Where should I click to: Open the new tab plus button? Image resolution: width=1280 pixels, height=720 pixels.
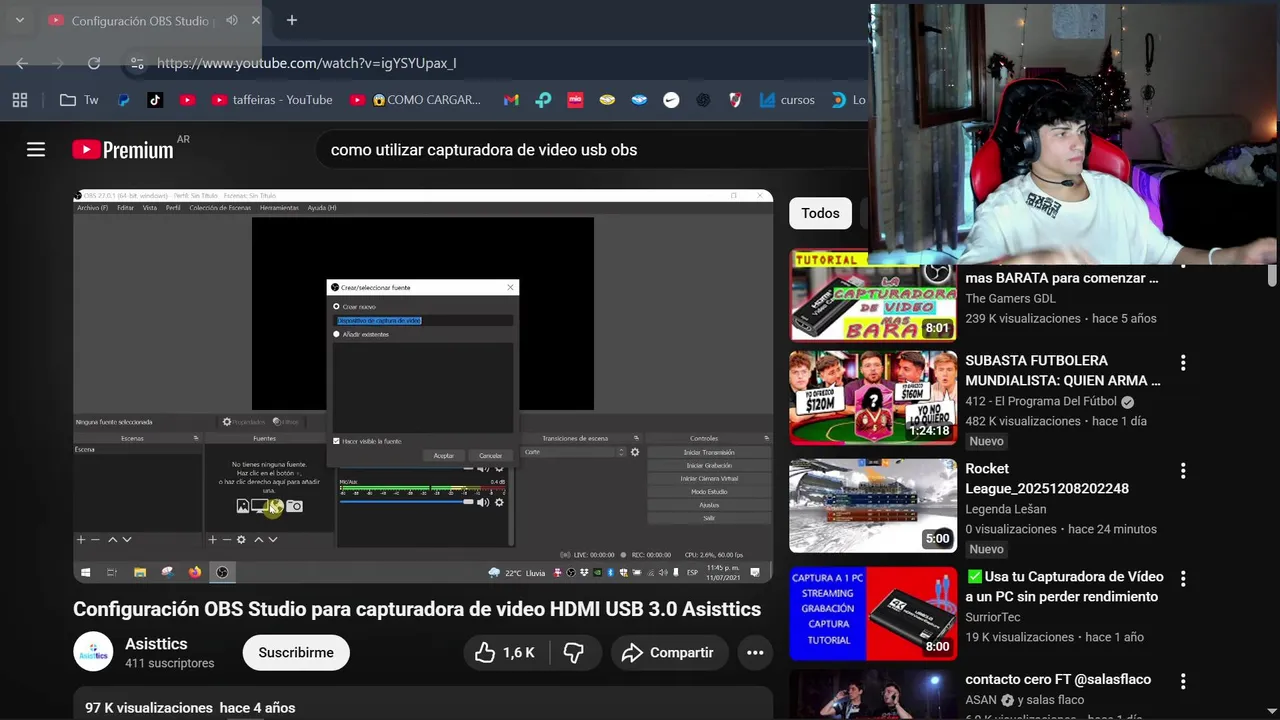pos(291,20)
